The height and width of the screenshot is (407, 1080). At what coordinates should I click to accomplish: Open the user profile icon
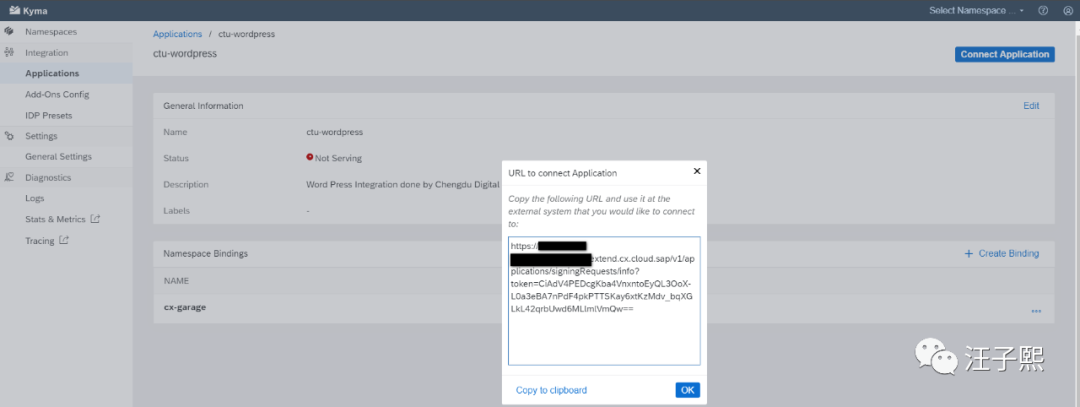tap(1068, 10)
